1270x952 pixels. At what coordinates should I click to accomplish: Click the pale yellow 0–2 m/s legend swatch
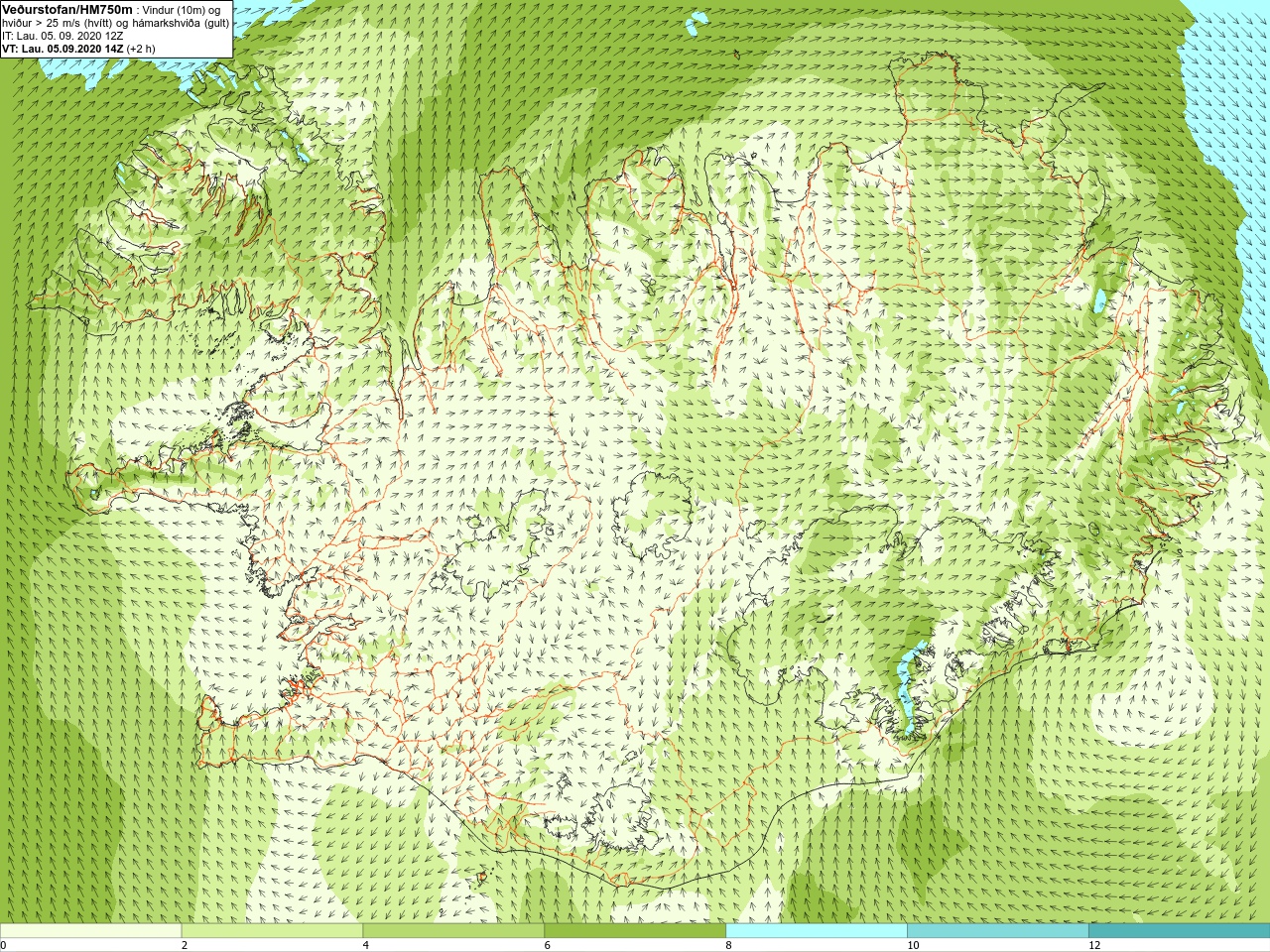[90, 931]
